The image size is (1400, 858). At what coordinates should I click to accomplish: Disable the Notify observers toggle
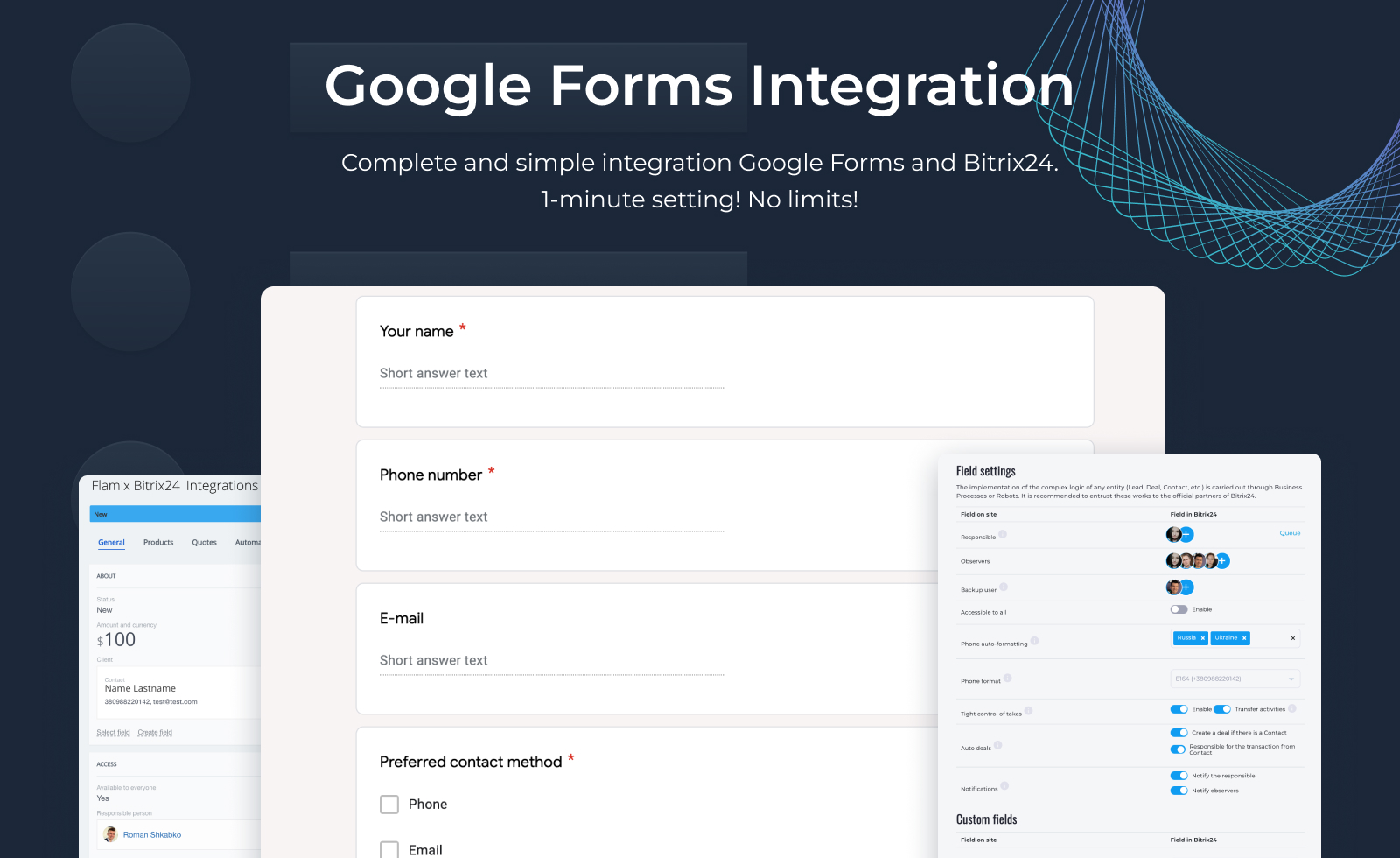[1179, 791]
